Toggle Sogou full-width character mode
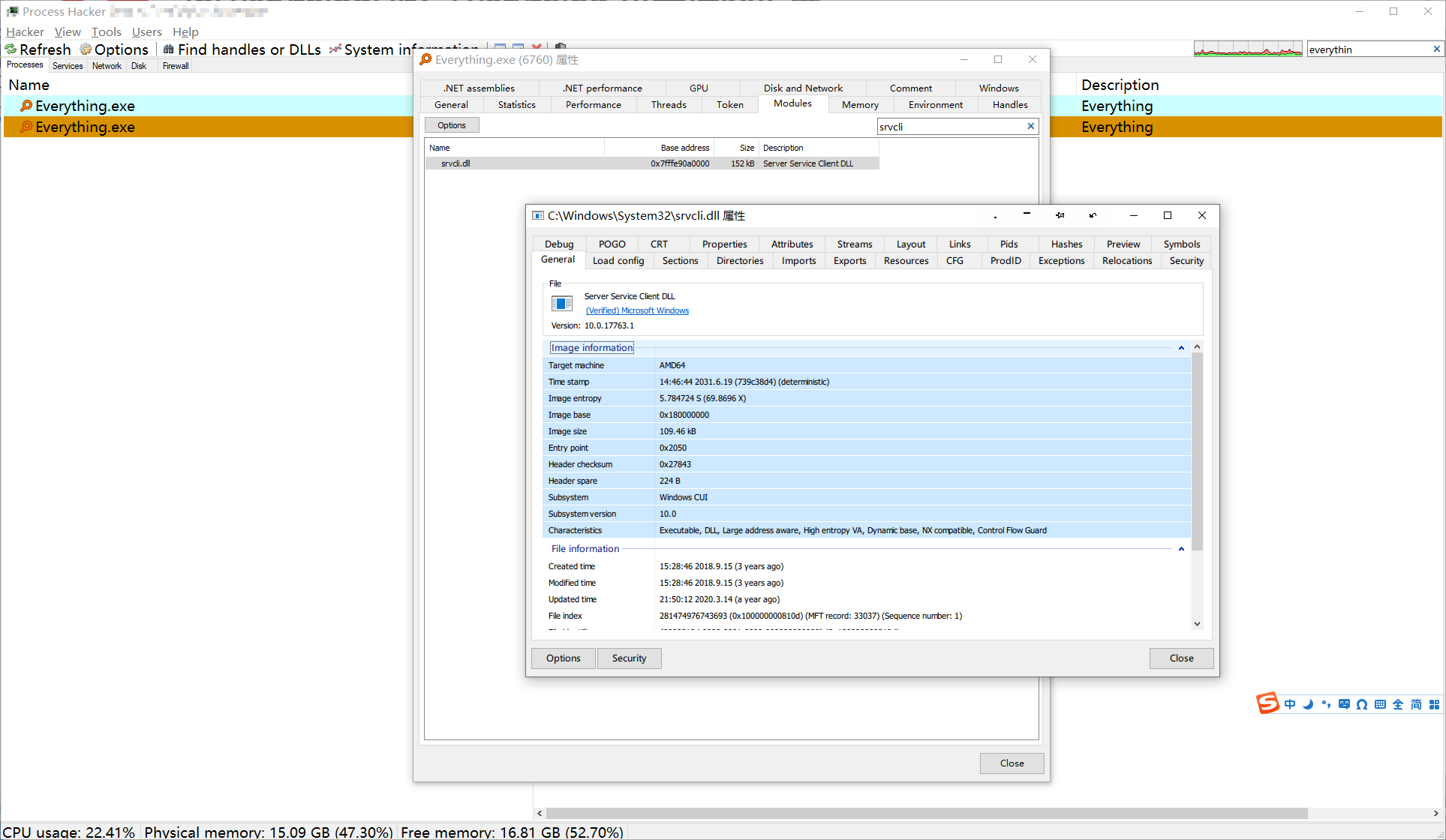The image size is (1446, 840). (x=1398, y=704)
